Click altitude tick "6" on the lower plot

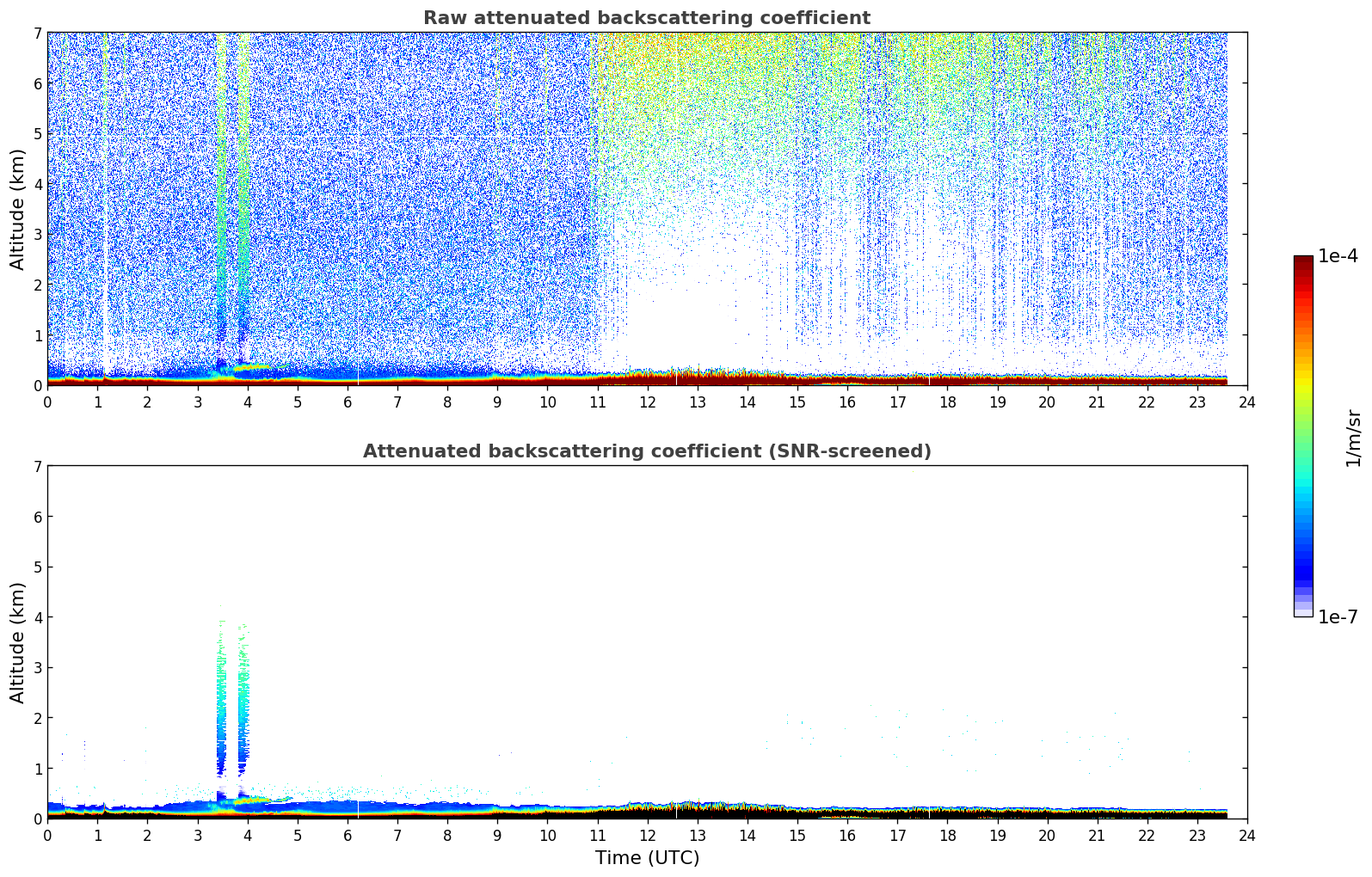click(x=38, y=517)
